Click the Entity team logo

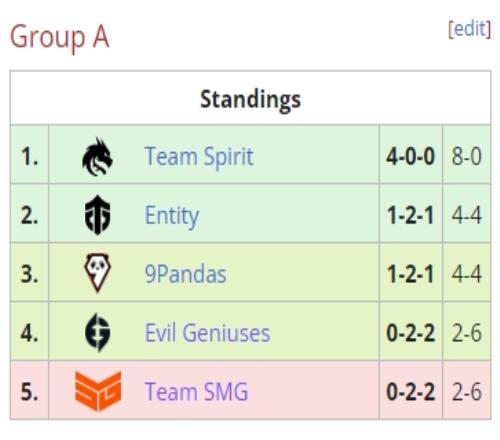pos(97,215)
